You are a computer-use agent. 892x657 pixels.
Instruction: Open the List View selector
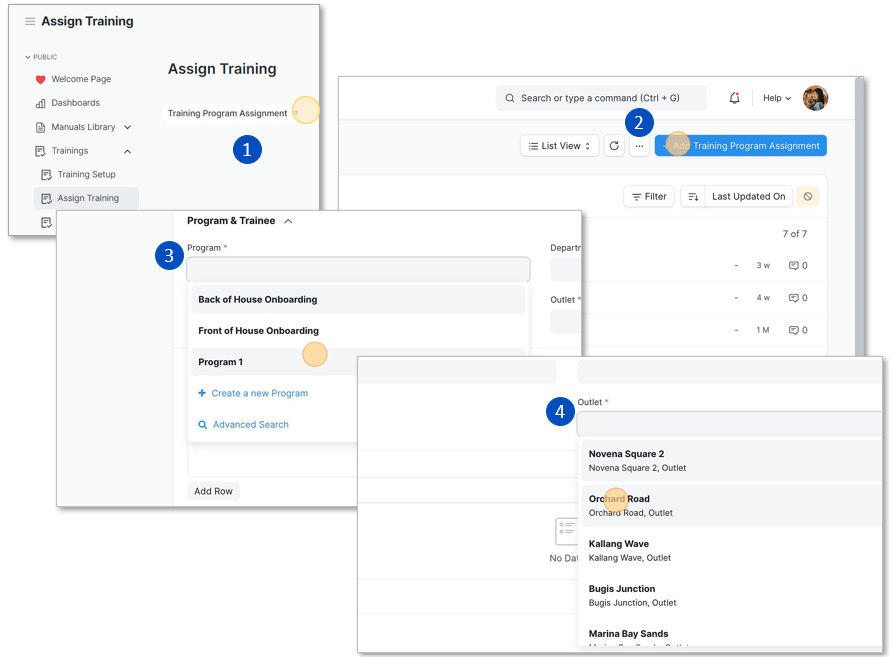tap(559, 145)
